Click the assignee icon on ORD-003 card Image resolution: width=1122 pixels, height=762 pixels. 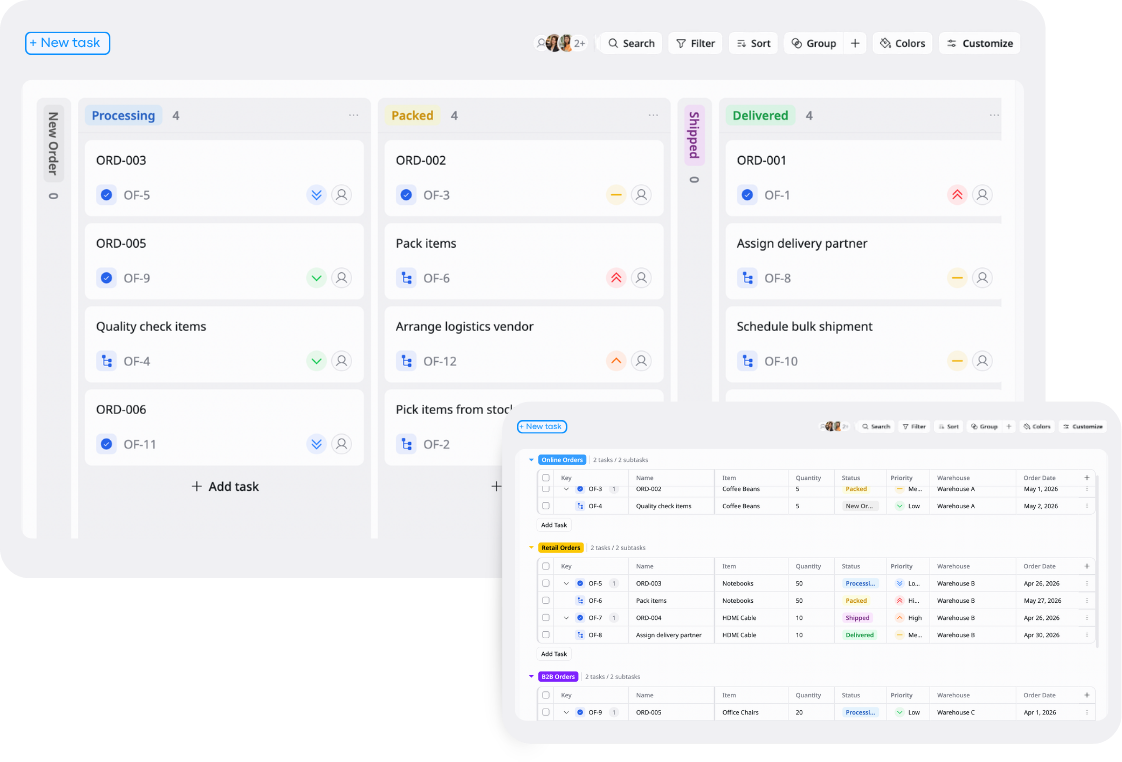pyautogui.click(x=342, y=195)
